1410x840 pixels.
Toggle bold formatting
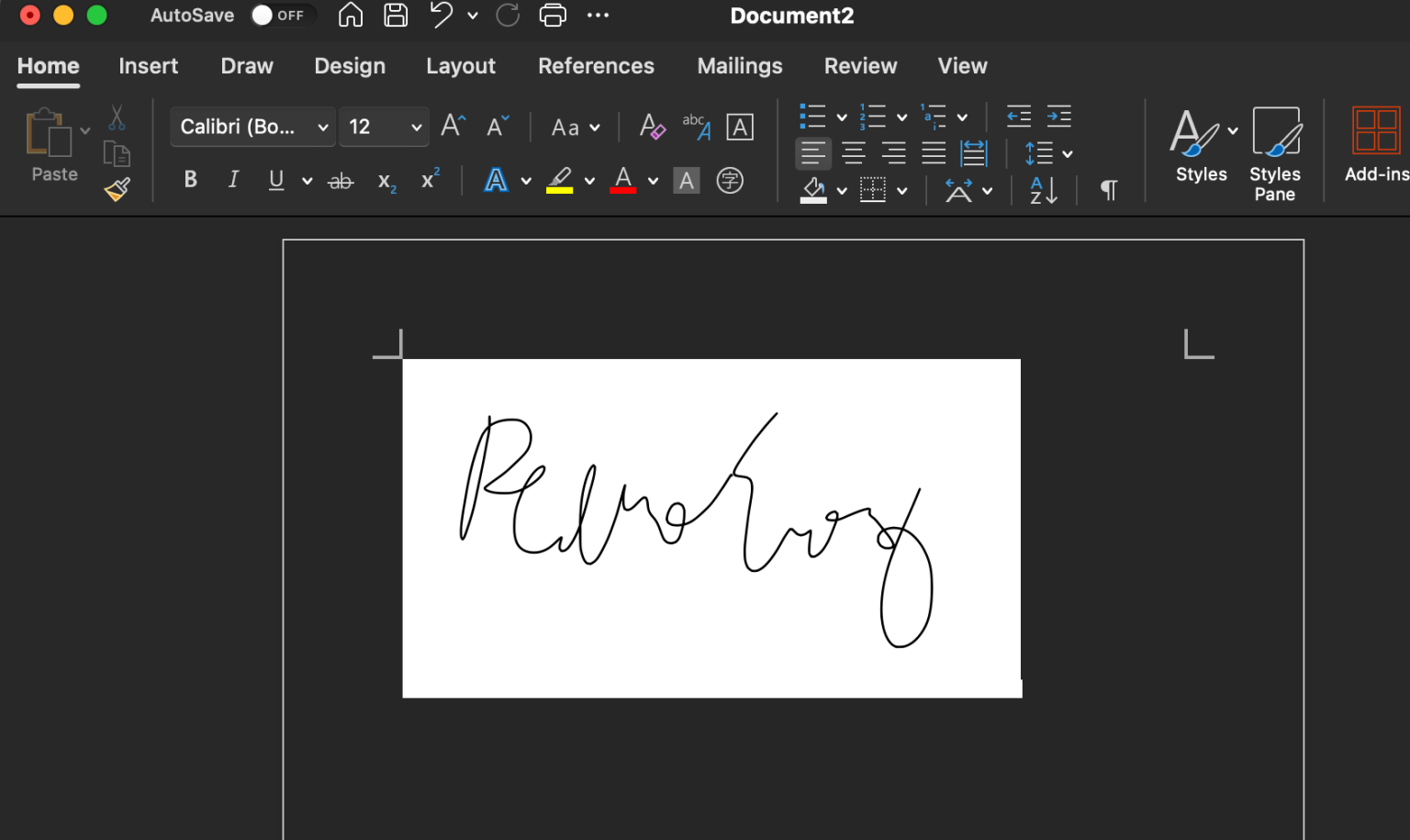tap(190, 180)
